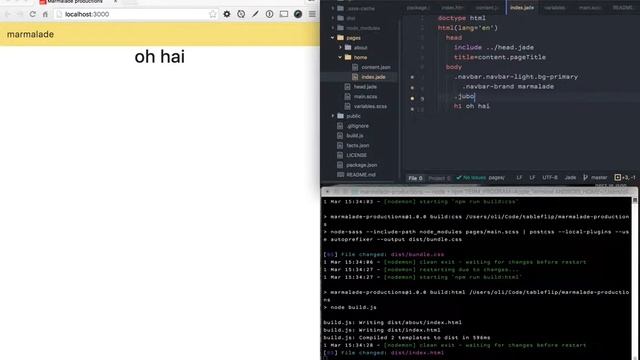Go forward in browser history
640x360 pixels.
point(20,14)
